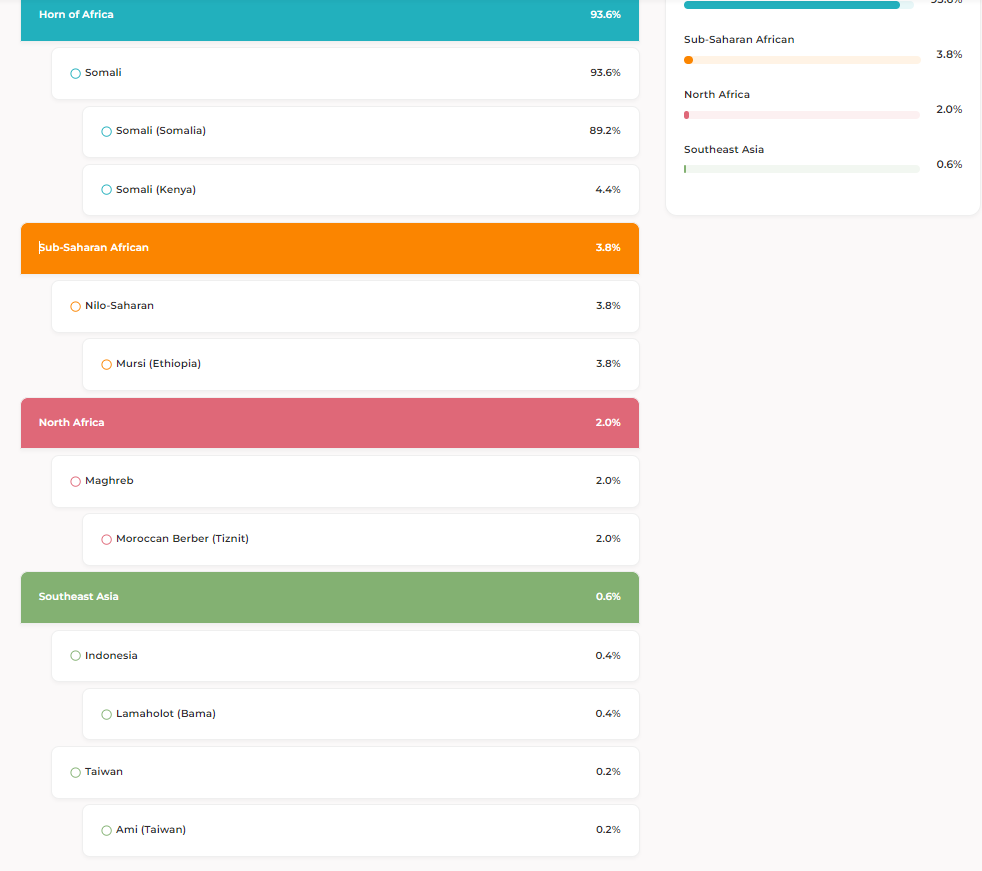The width and height of the screenshot is (982, 871).
Task: Click circle icon beside Ami (Taiwan)
Action: (106, 830)
